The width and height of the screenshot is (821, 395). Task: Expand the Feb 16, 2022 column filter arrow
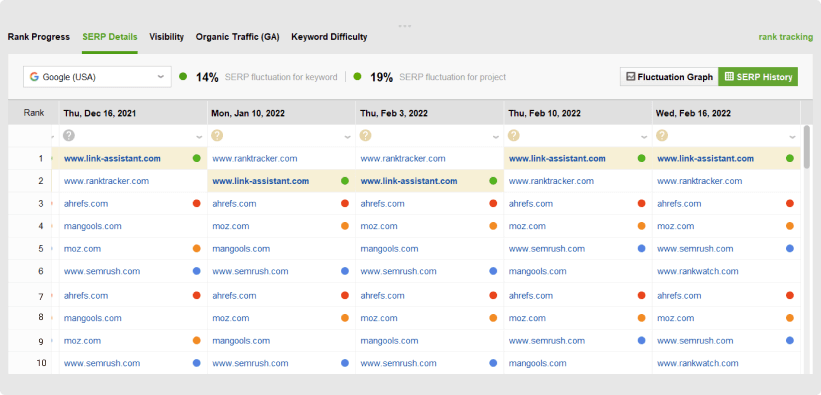(x=793, y=137)
